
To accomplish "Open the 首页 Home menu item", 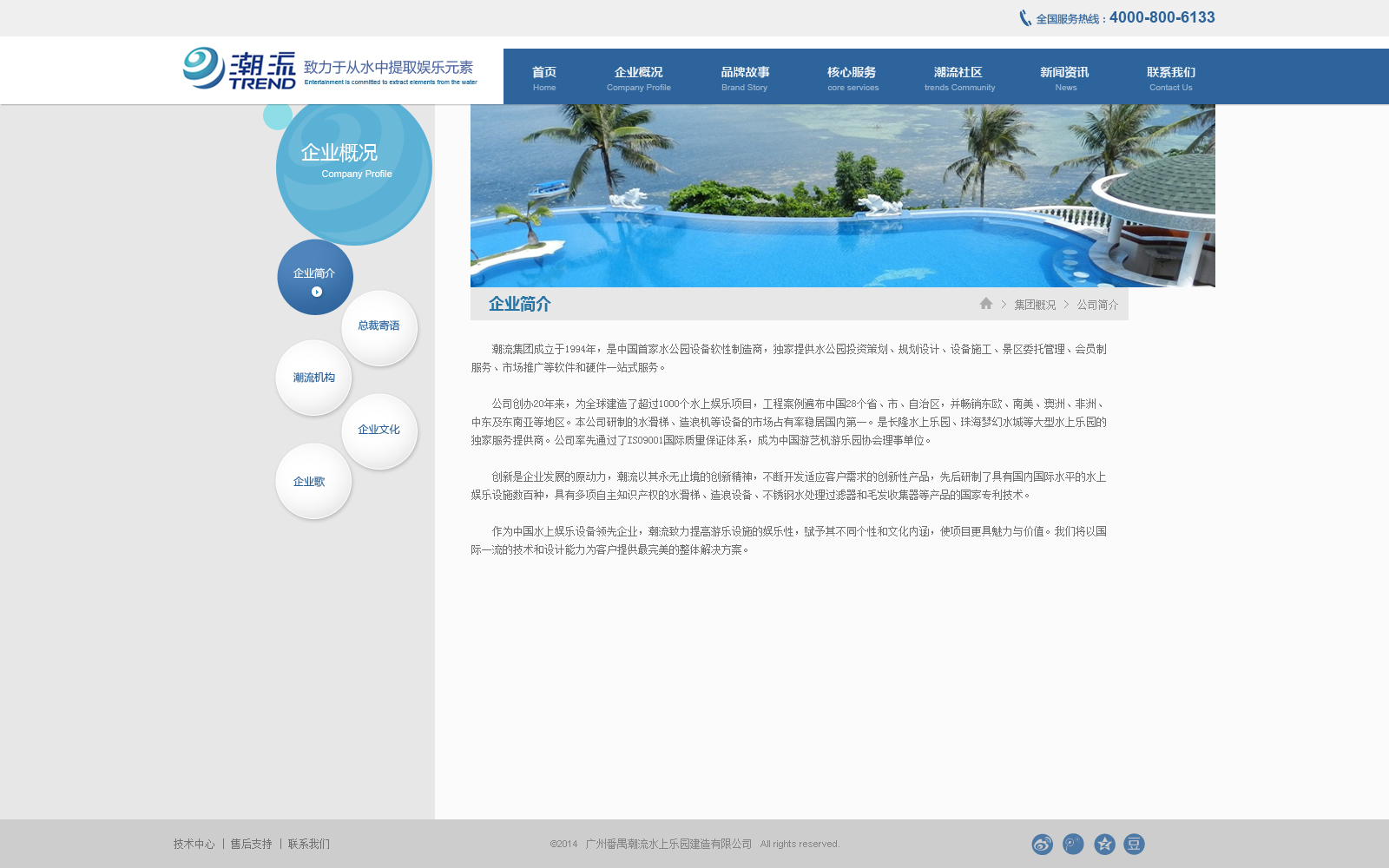I will click(x=544, y=78).
